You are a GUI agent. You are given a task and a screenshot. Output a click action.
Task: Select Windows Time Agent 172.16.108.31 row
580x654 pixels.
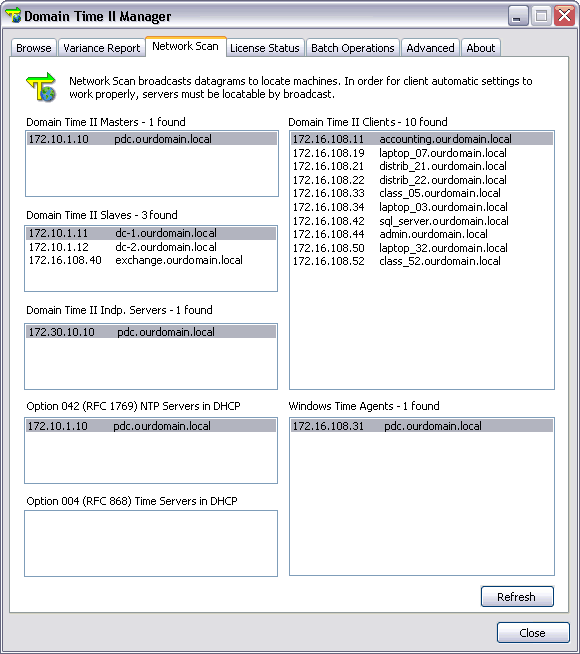[422, 426]
